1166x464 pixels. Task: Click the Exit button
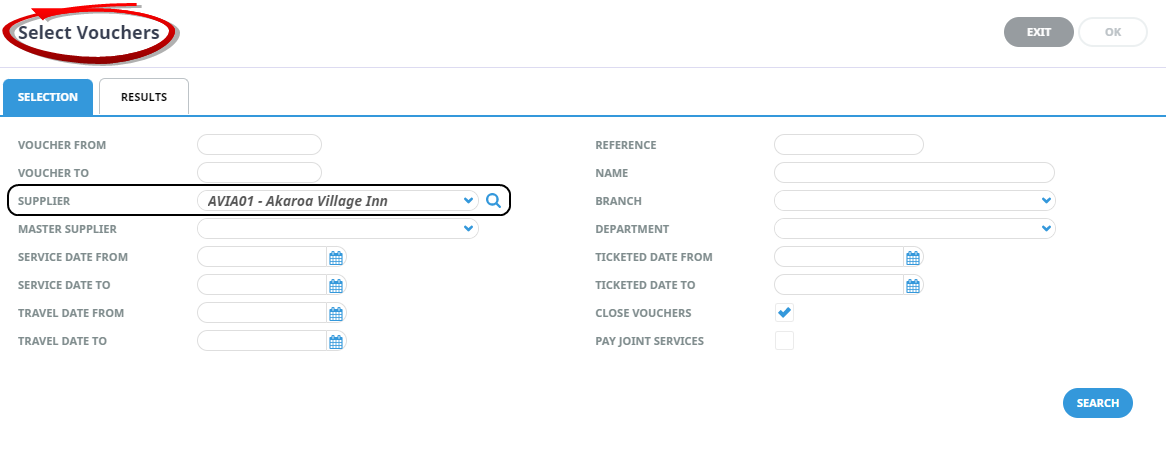click(x=1038, y=32)
